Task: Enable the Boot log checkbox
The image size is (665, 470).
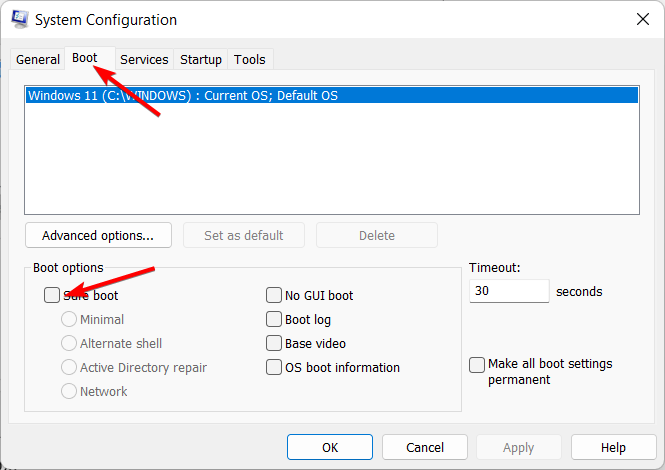Action: coord(274,319)
